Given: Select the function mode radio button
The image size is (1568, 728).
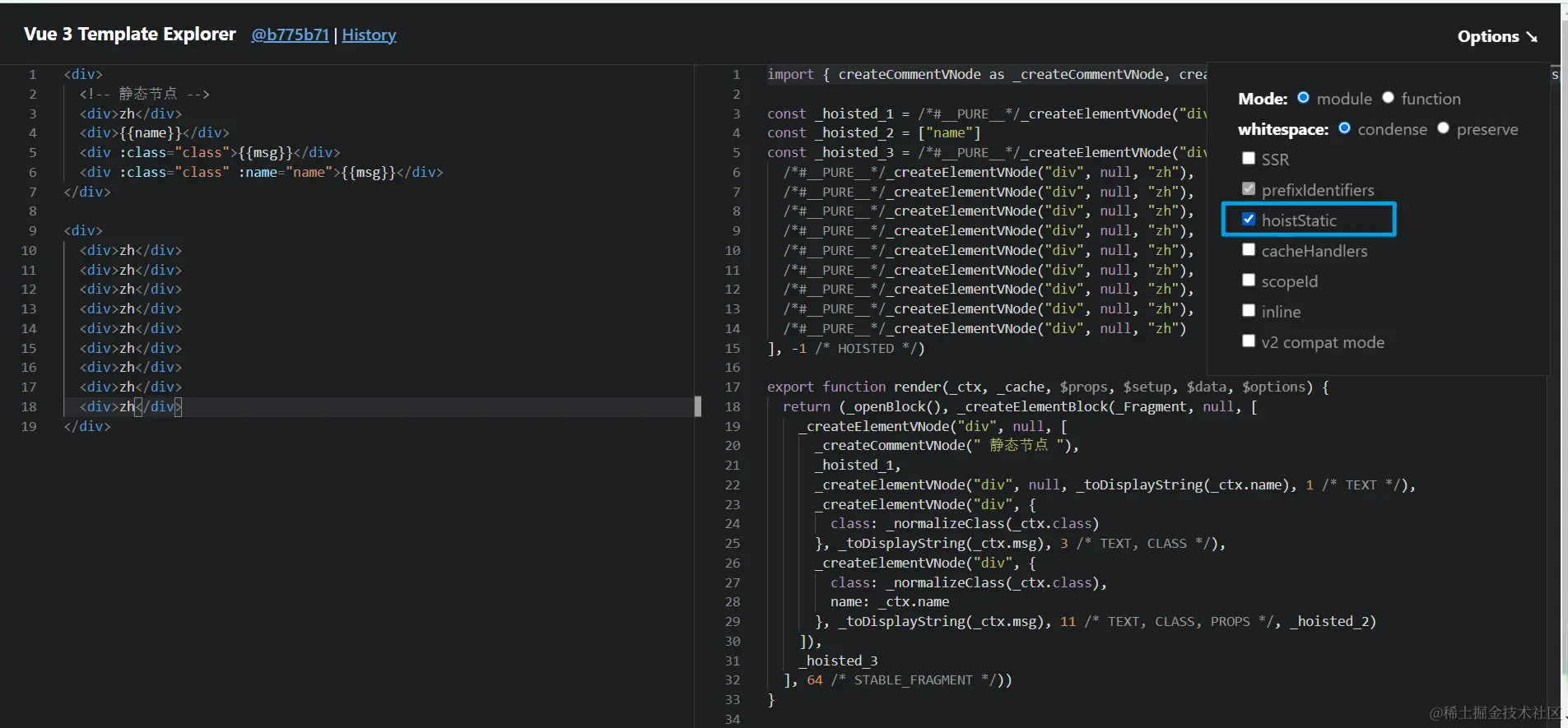Looking at the screenshot, I should tap(1388, 97).
